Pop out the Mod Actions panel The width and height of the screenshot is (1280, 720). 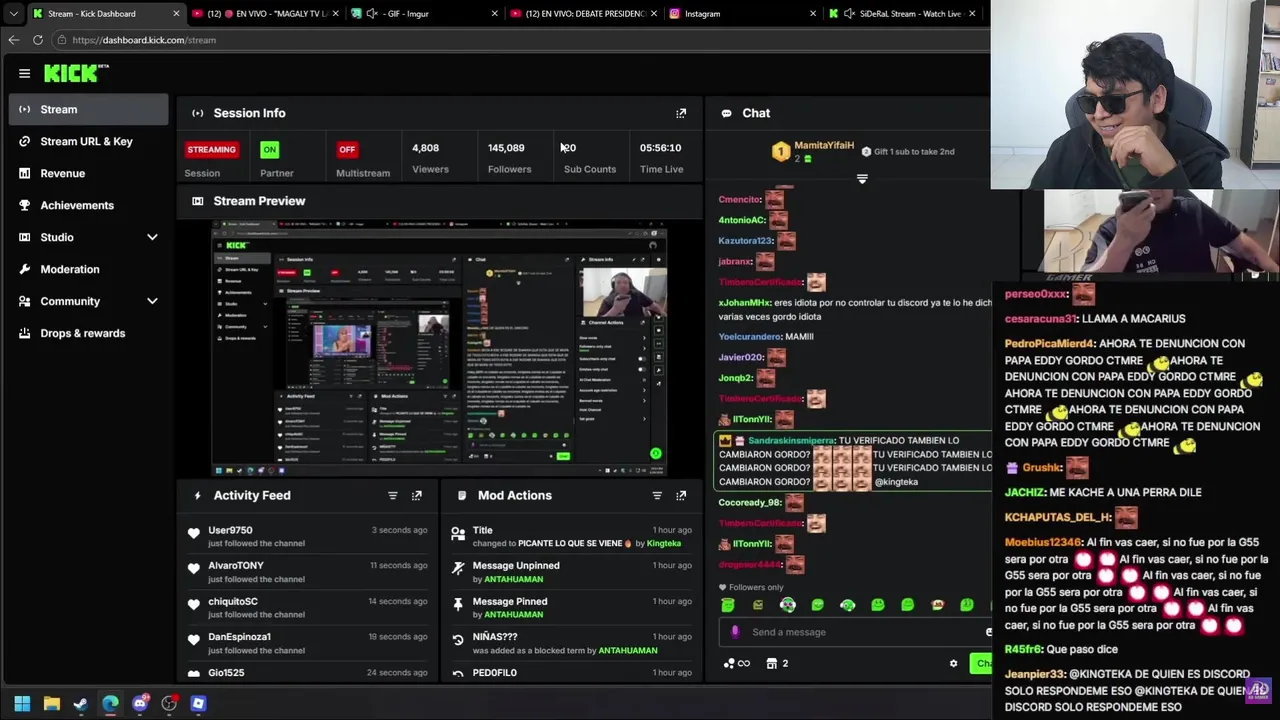[x=681, y=495]
